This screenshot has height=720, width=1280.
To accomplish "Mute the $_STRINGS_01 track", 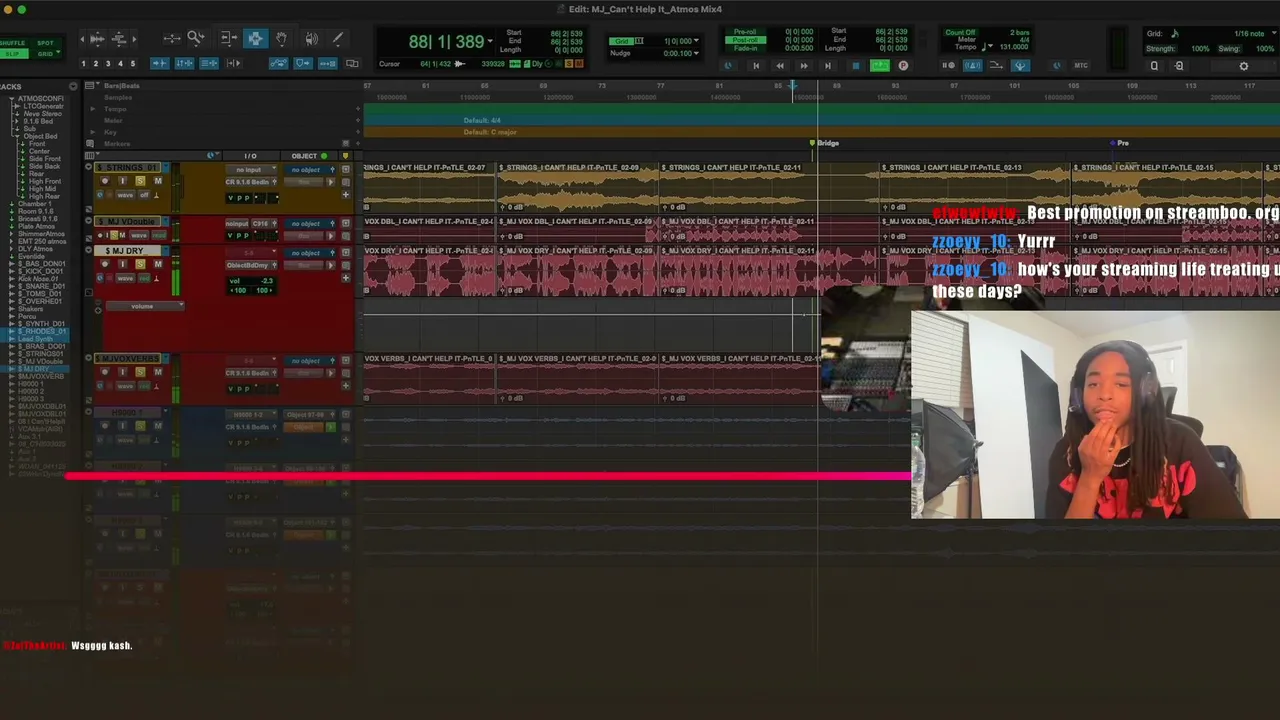I will click(157, 181).
